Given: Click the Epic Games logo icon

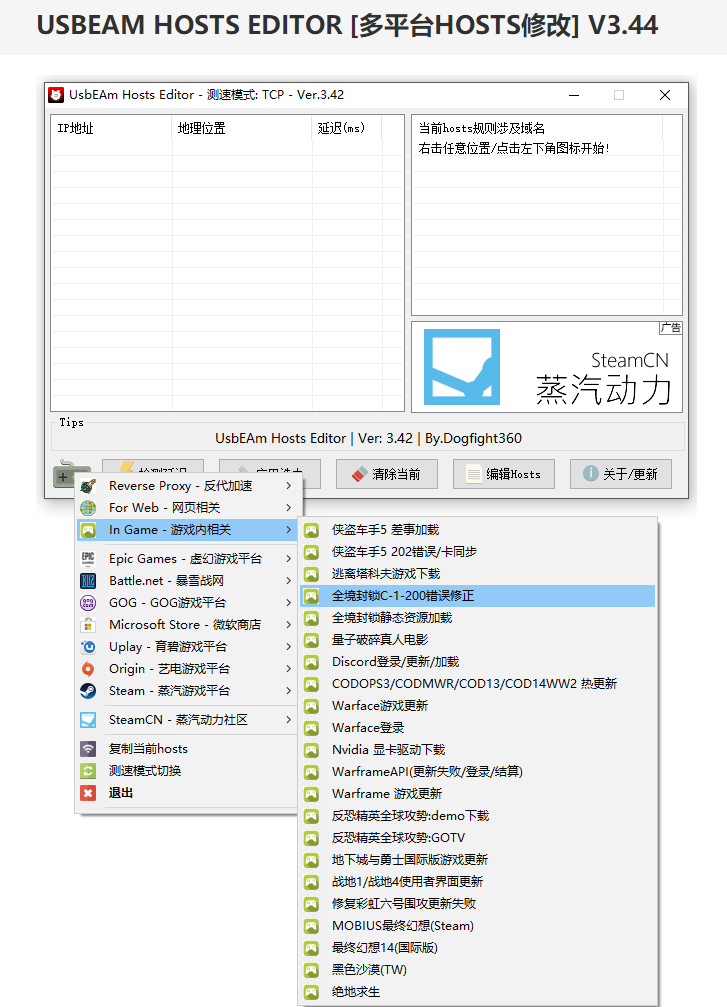Looking at the screenshot, I should pyautogui.click(x=88, y=559).
